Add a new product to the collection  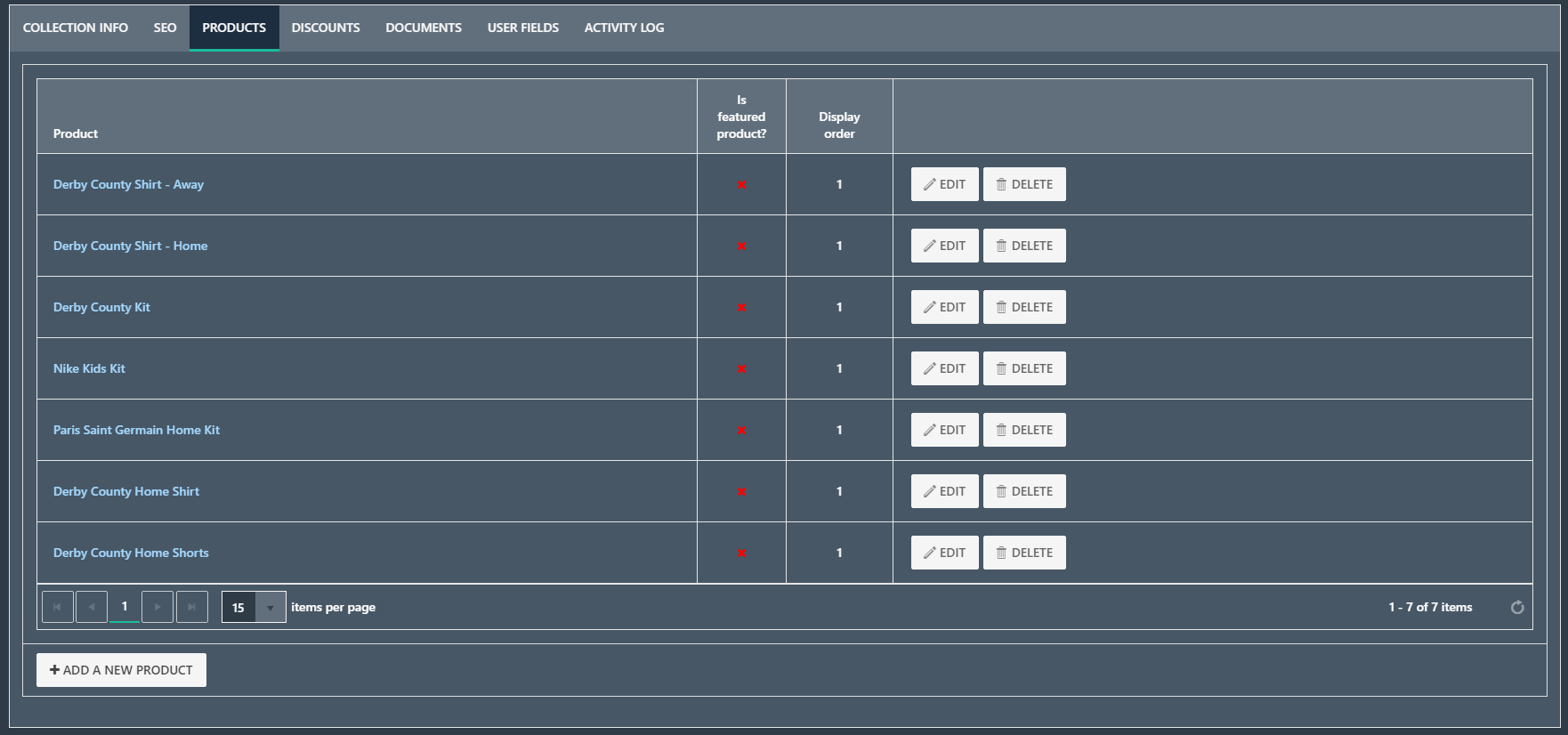point(121,670)
